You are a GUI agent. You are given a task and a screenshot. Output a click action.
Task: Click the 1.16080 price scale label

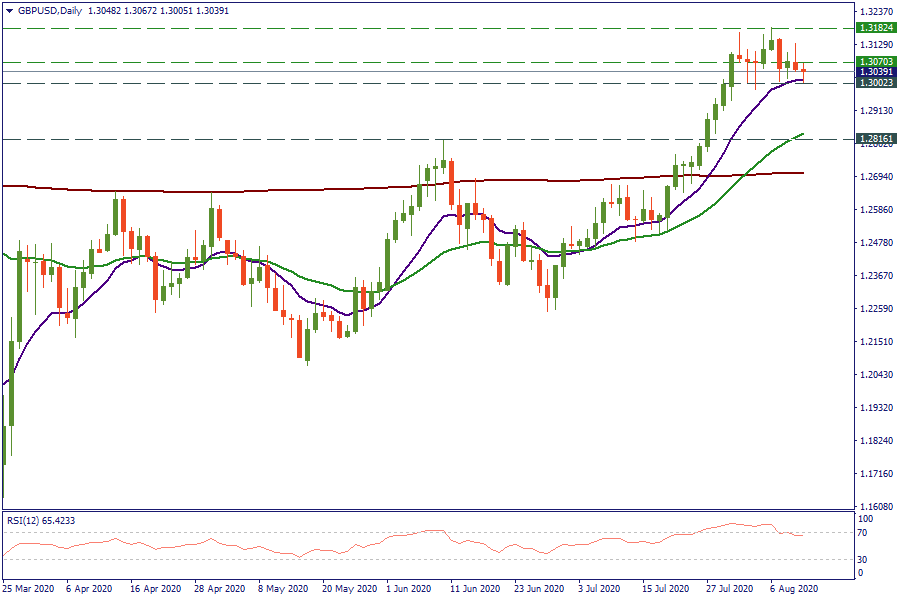[875, 507]
